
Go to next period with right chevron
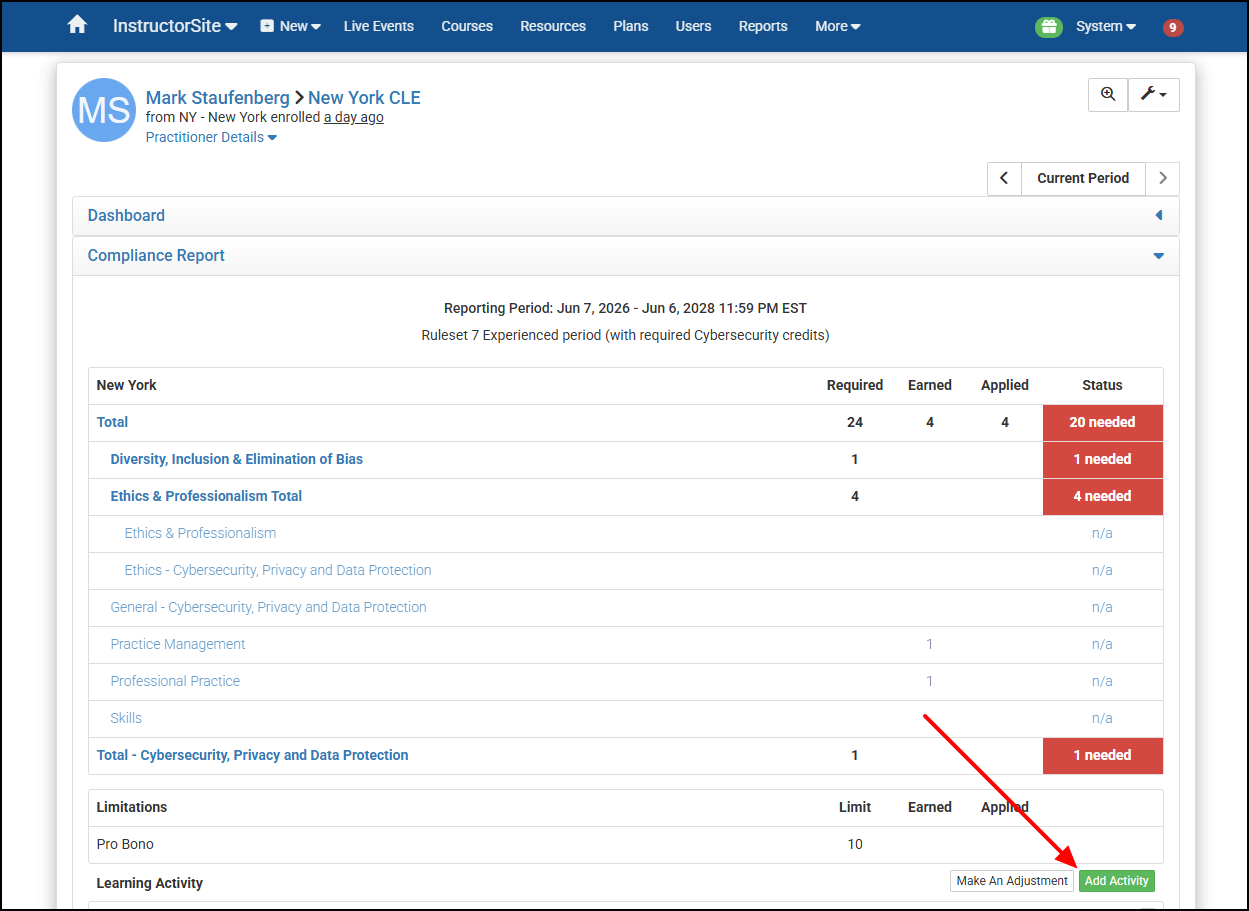click(1162, 178)
